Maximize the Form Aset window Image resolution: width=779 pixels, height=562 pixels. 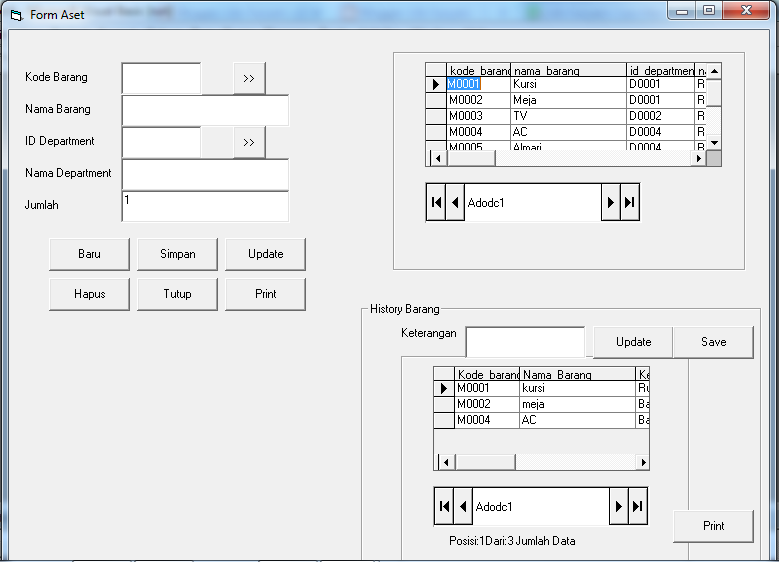709,10
